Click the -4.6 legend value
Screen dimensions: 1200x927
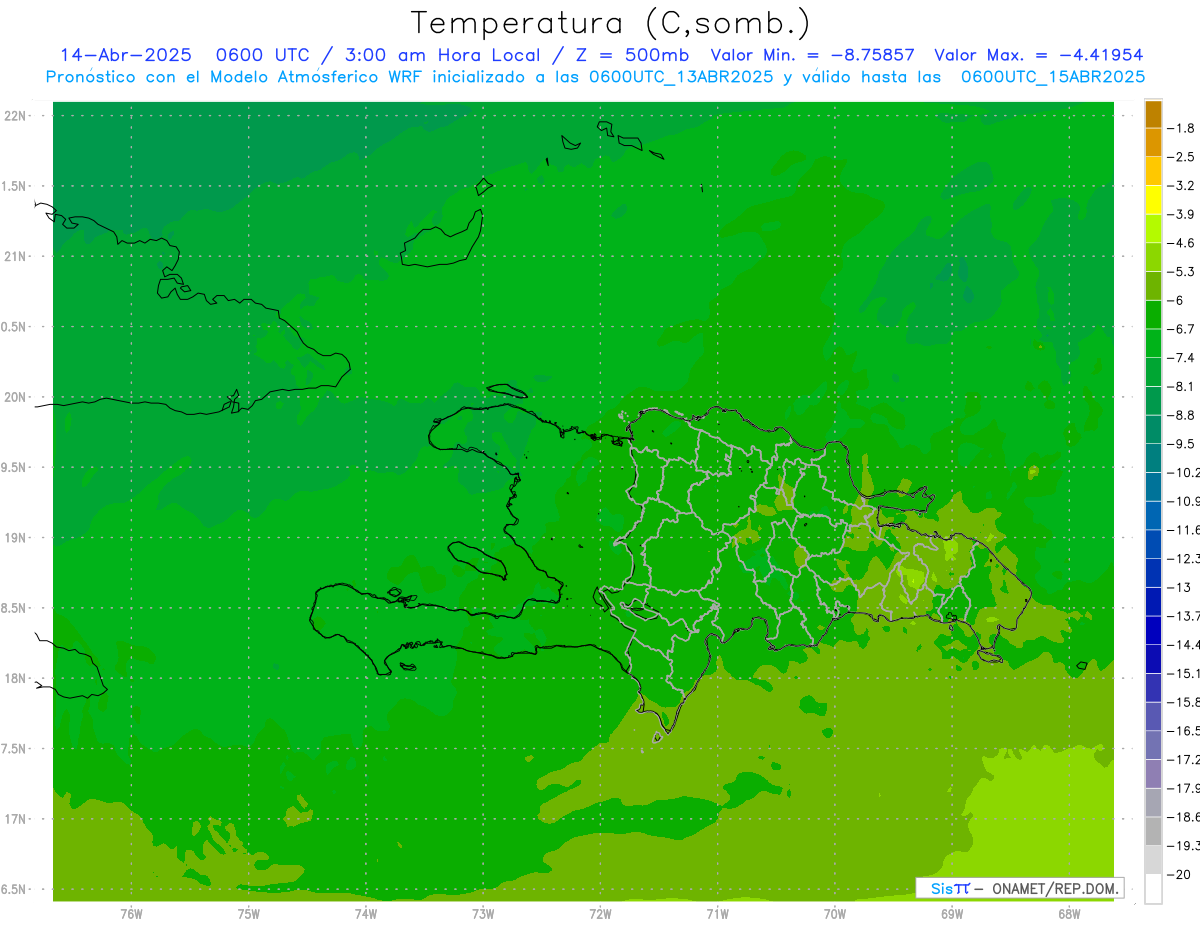coord(1183,243)
